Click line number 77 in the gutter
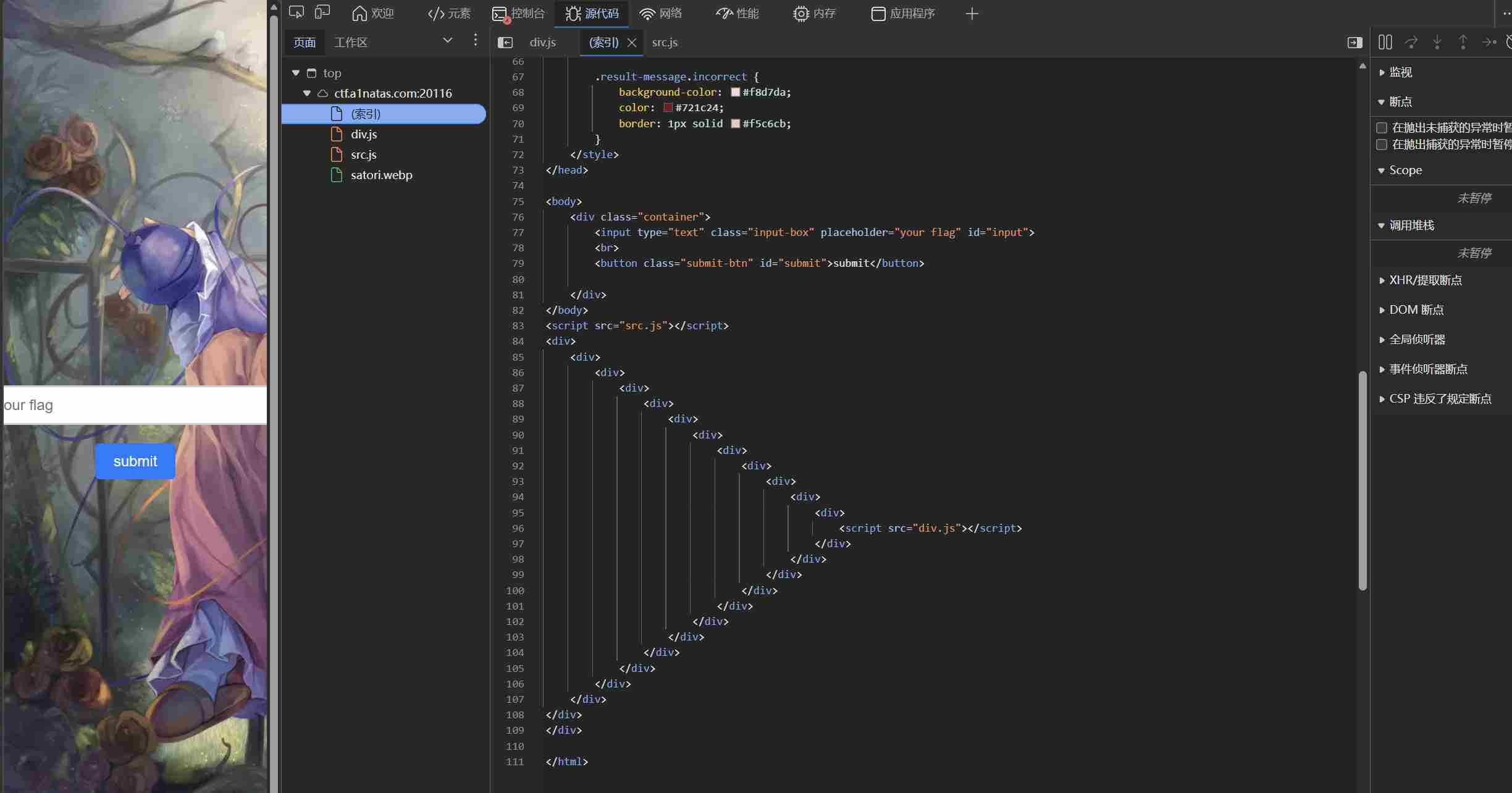 coord(518,232)
